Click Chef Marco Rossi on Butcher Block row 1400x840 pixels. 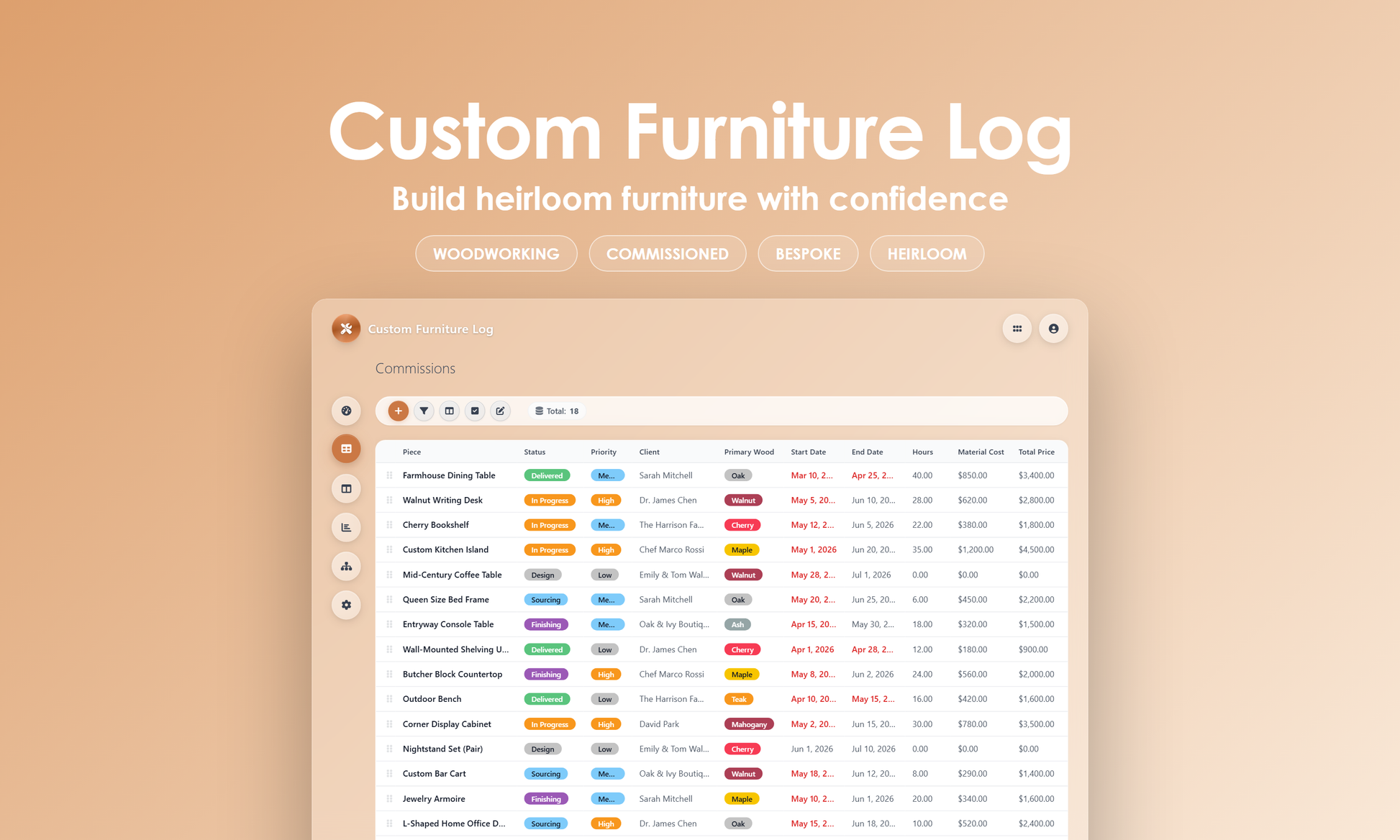pos(671,674)
